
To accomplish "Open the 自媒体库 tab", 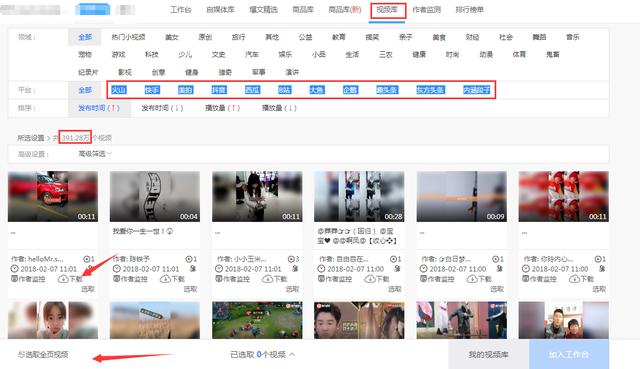I will [220, 9].
